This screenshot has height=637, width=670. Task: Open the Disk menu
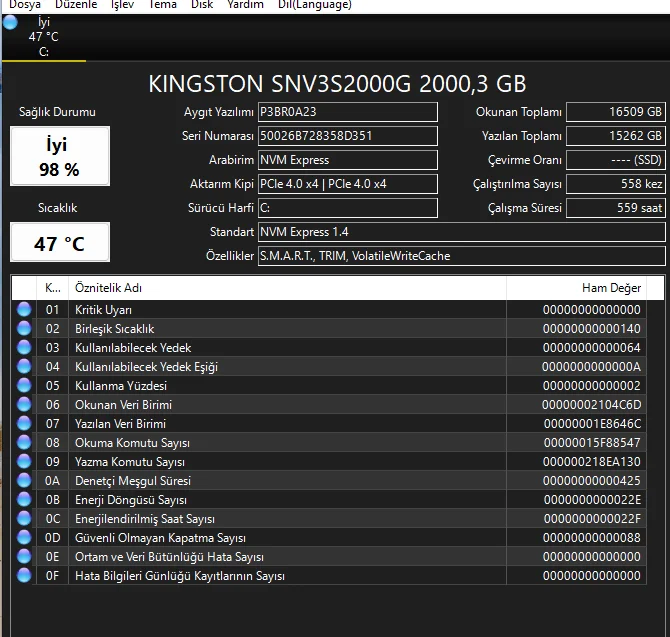(x=202, y=5)
